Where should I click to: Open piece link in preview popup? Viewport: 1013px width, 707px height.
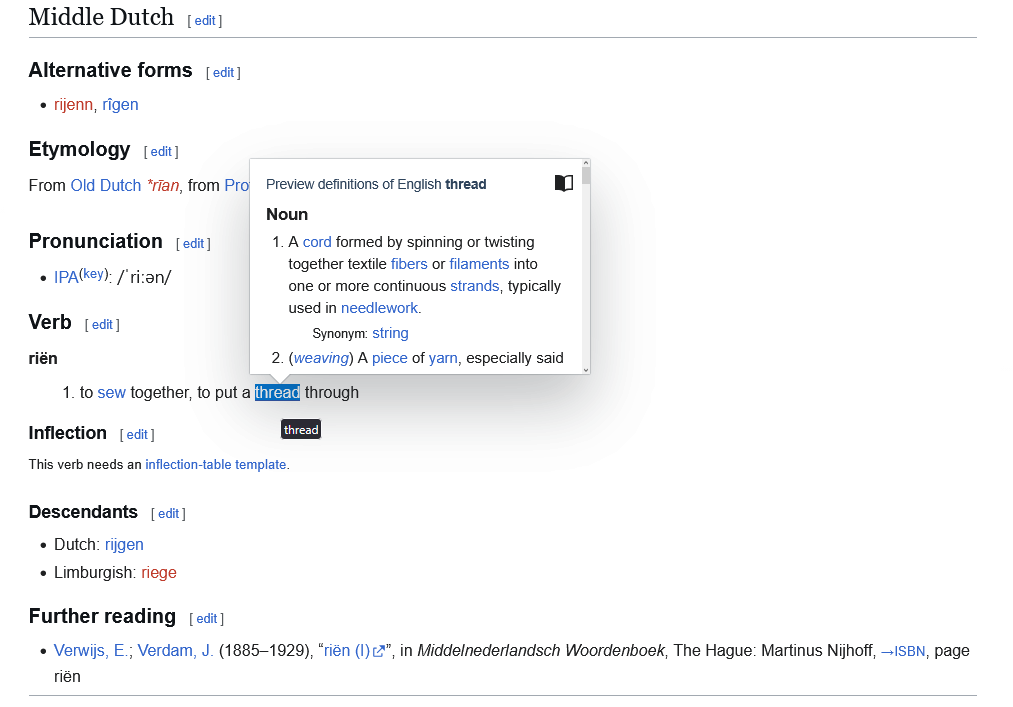pos(390,359)
